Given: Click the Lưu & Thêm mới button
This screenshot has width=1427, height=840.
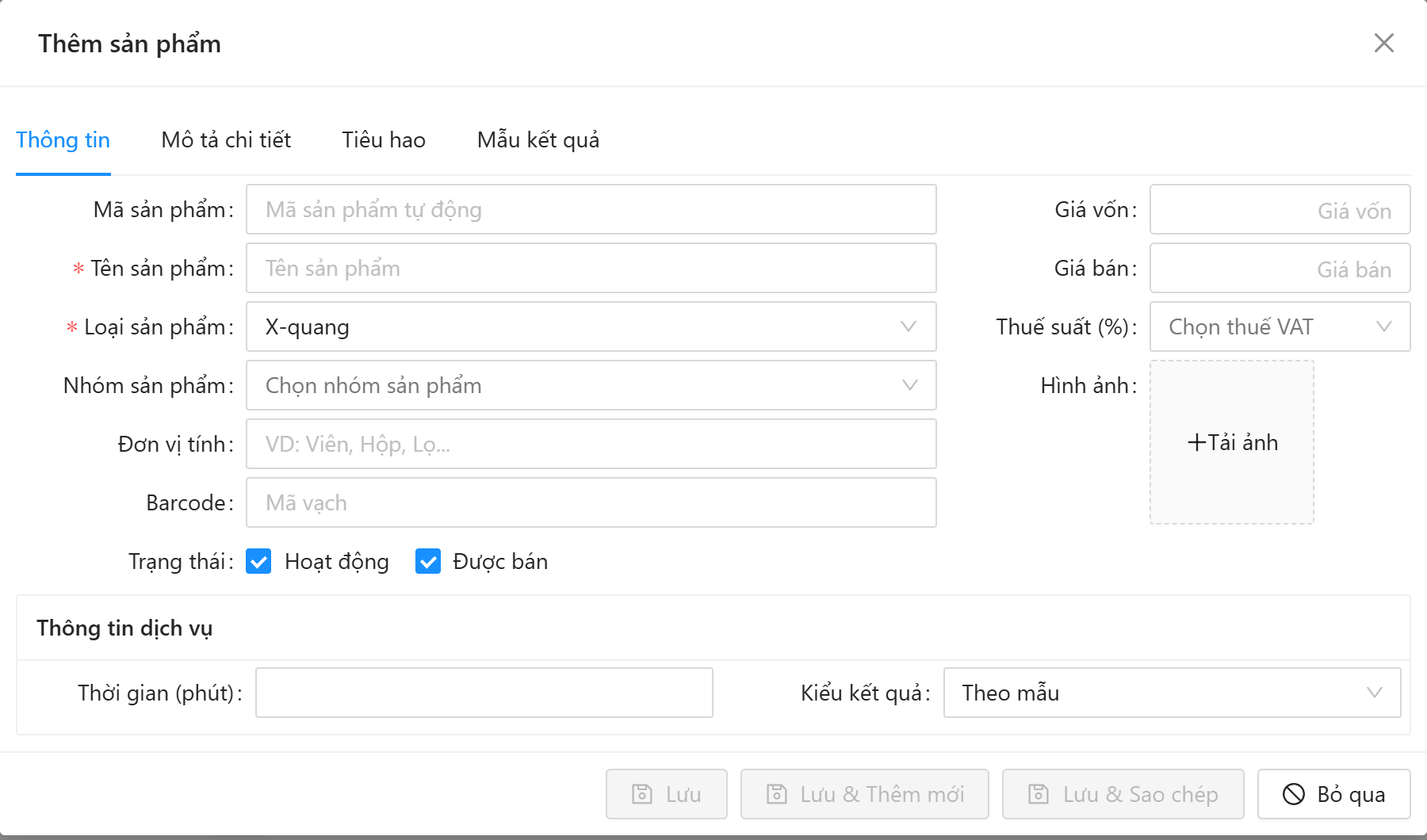Looking at the screenshot, I should [x=865, y=794].
